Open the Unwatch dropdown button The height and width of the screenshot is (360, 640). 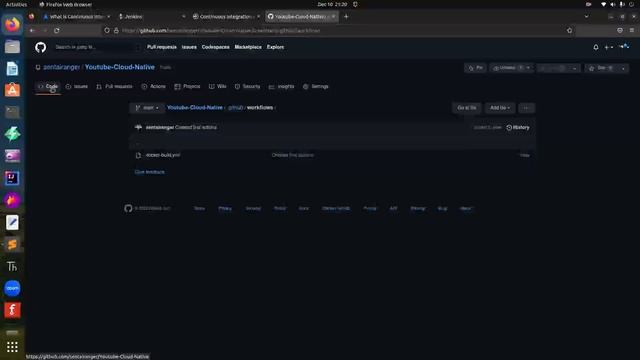click(x=511, y=68)
